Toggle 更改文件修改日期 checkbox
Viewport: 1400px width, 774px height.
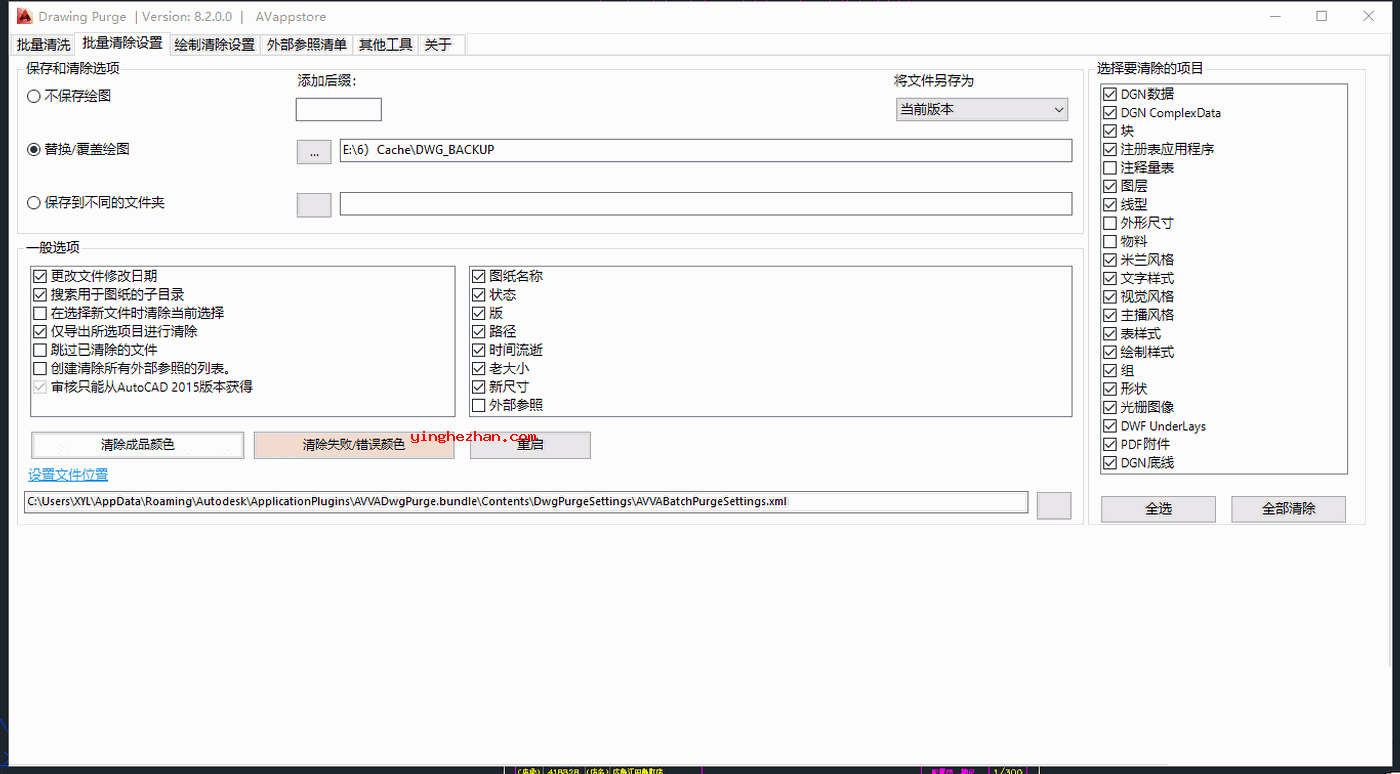coord(40,276)
